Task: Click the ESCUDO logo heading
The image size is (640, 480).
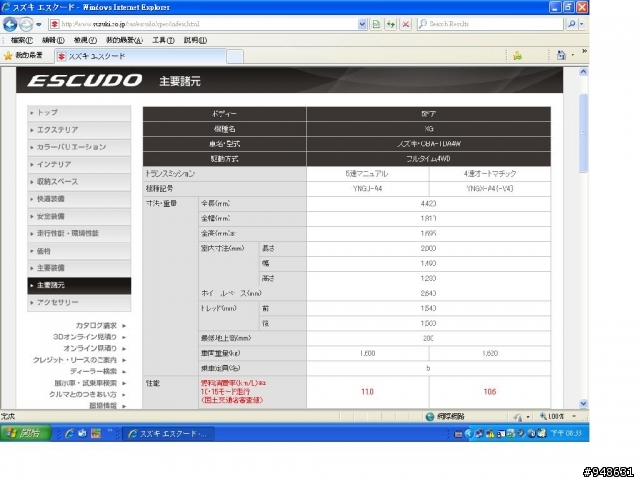Action: click(x=85, y=80)
